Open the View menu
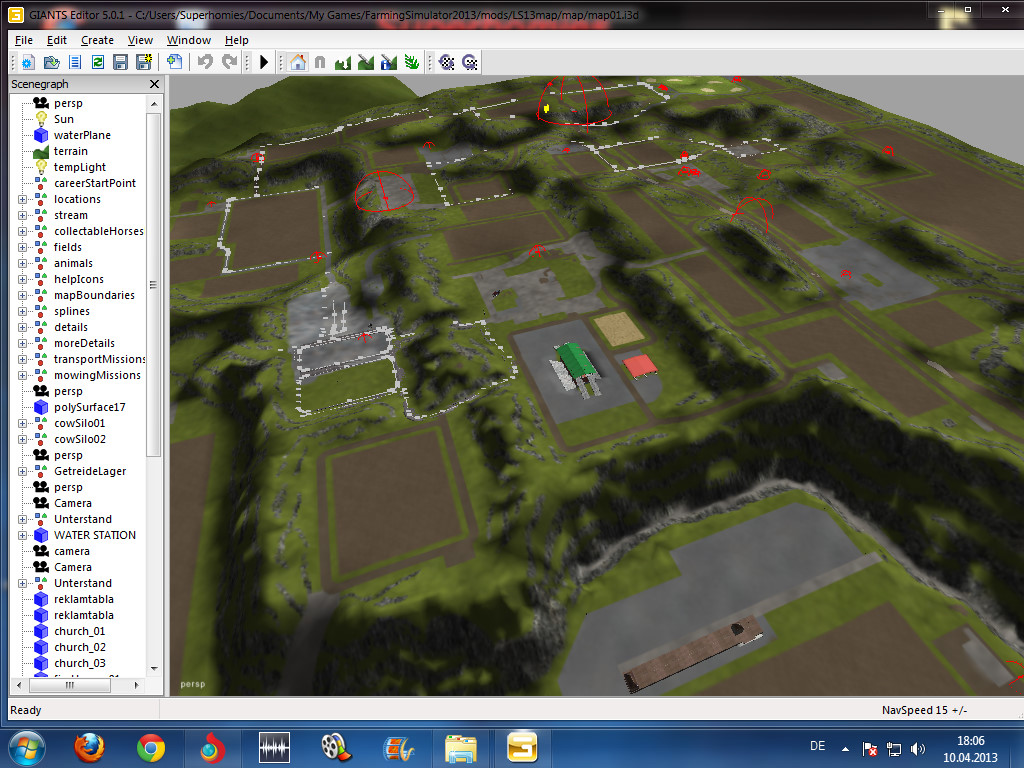The width and height of the screenshot is (1024, 768). [140, 40]
